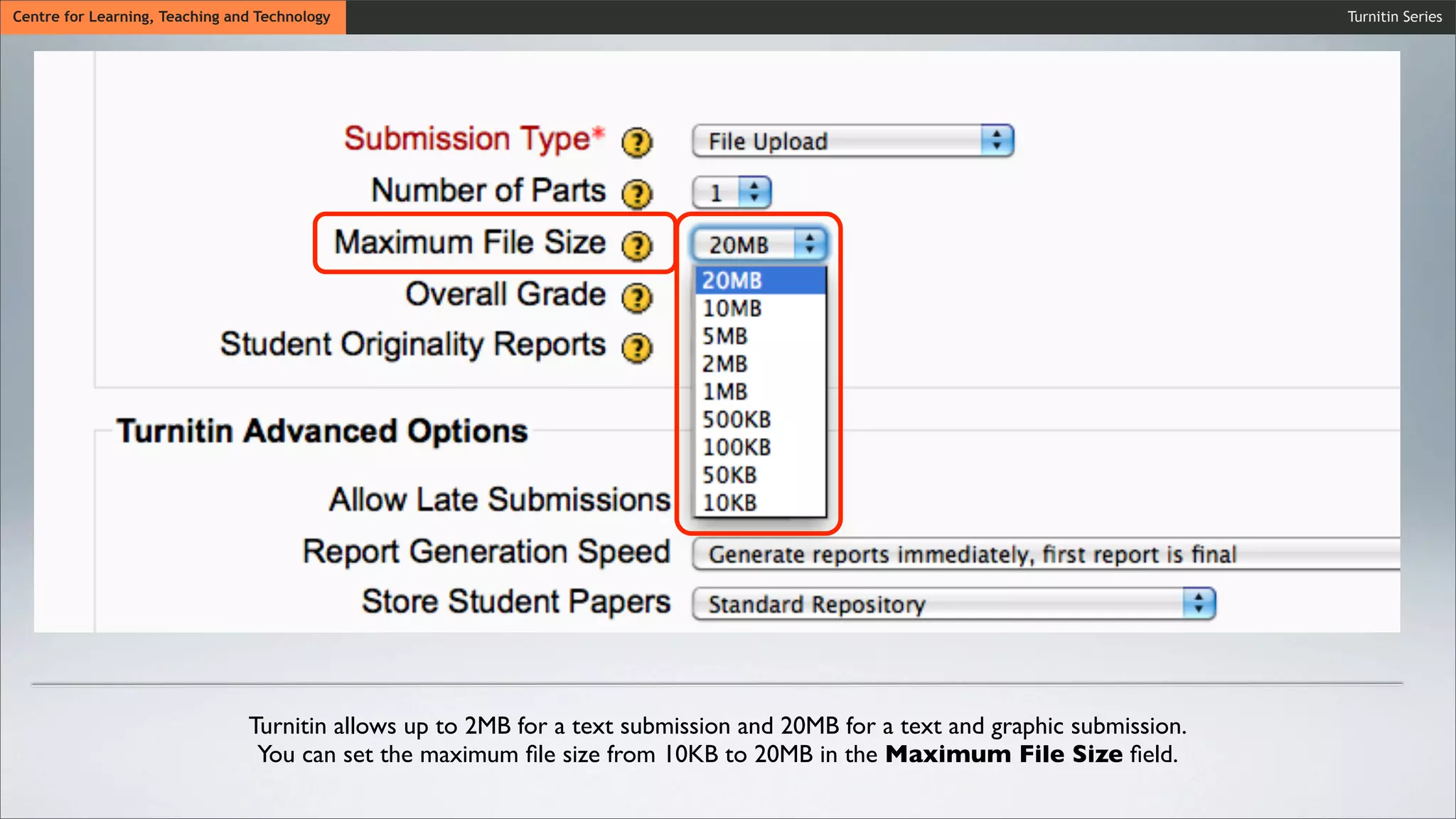
Task: Click the Maximum File Size 20MB selector
Action: (759, 245)
